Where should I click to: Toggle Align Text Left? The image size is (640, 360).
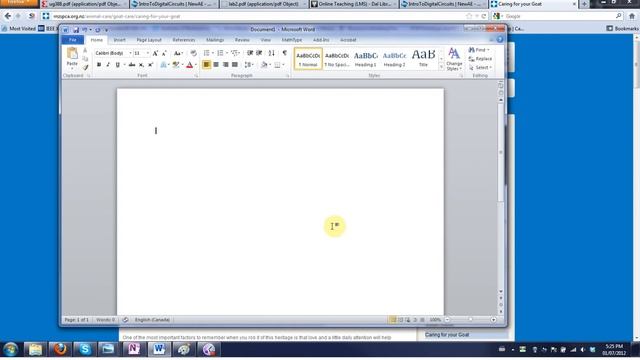point(207,64)
